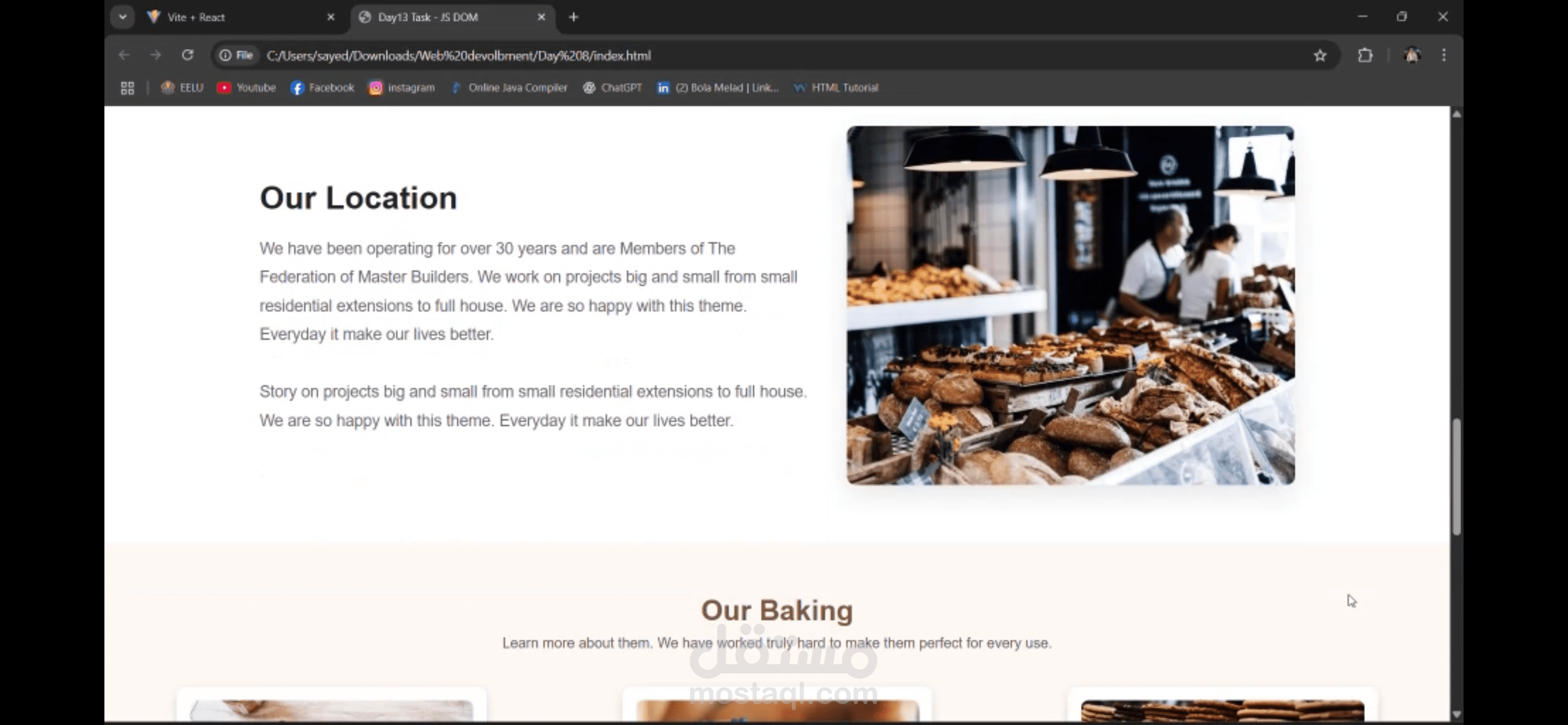Viewport: 1568px width, 725px height.
Task: Close the Day13 Task tab
Action: (x=541, y=17)
